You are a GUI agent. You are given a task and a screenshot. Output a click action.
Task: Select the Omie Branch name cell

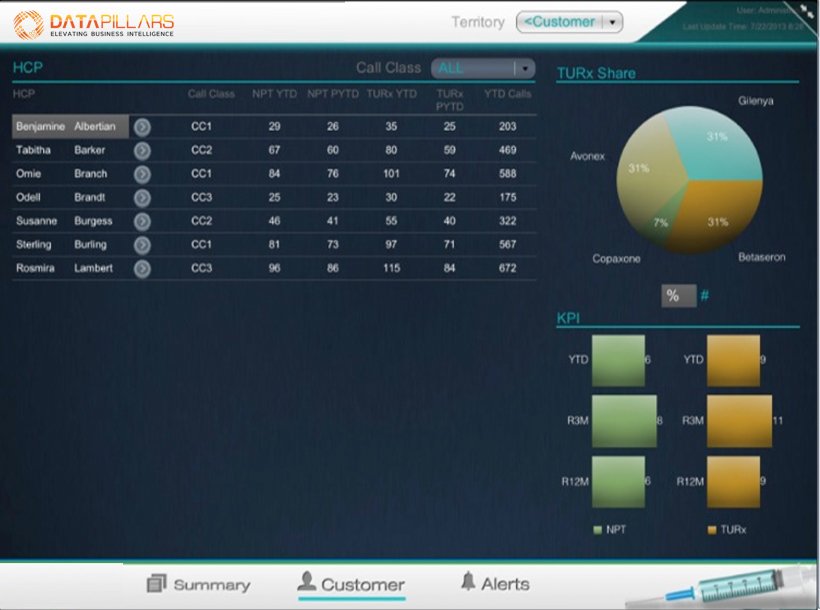70,174
